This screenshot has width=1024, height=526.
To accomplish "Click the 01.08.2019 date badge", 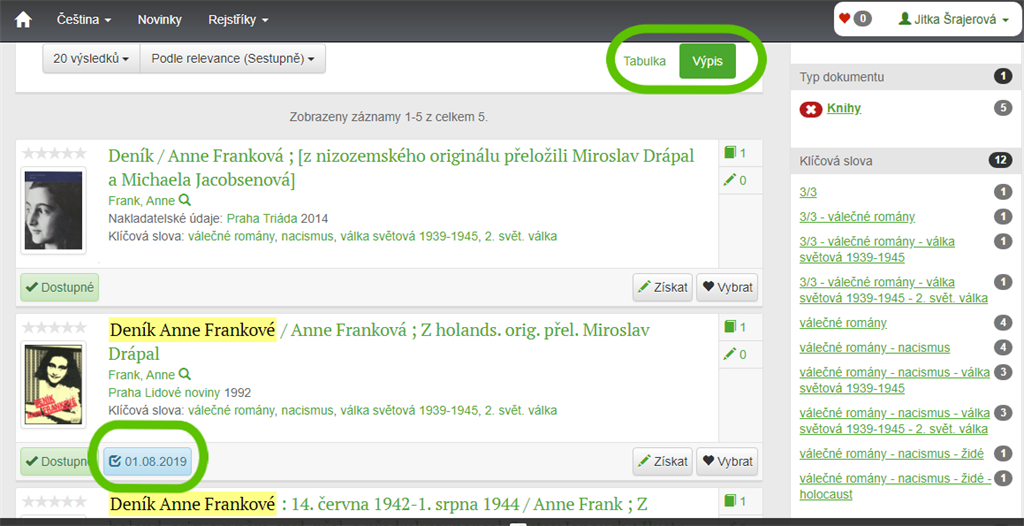I will (147, 461).
